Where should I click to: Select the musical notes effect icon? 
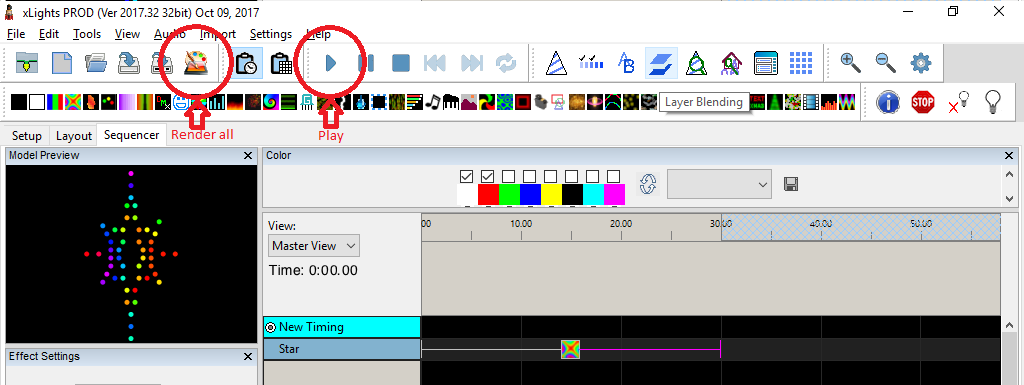[433, 102]
